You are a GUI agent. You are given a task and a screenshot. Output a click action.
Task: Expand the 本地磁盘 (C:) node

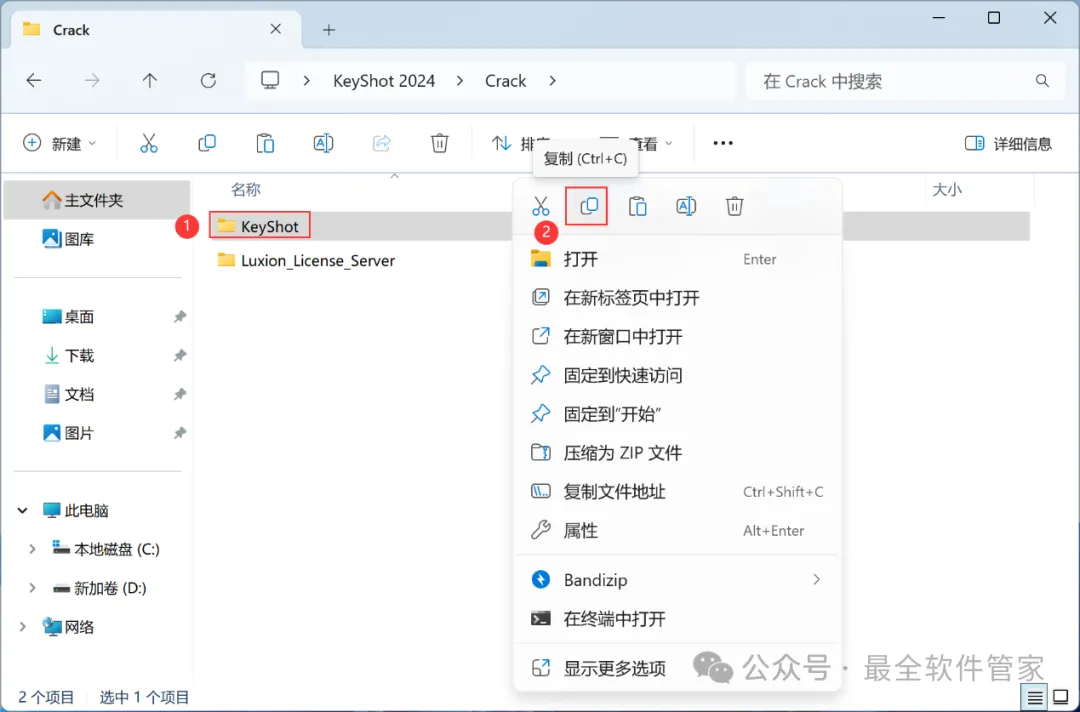coord(32,549)
